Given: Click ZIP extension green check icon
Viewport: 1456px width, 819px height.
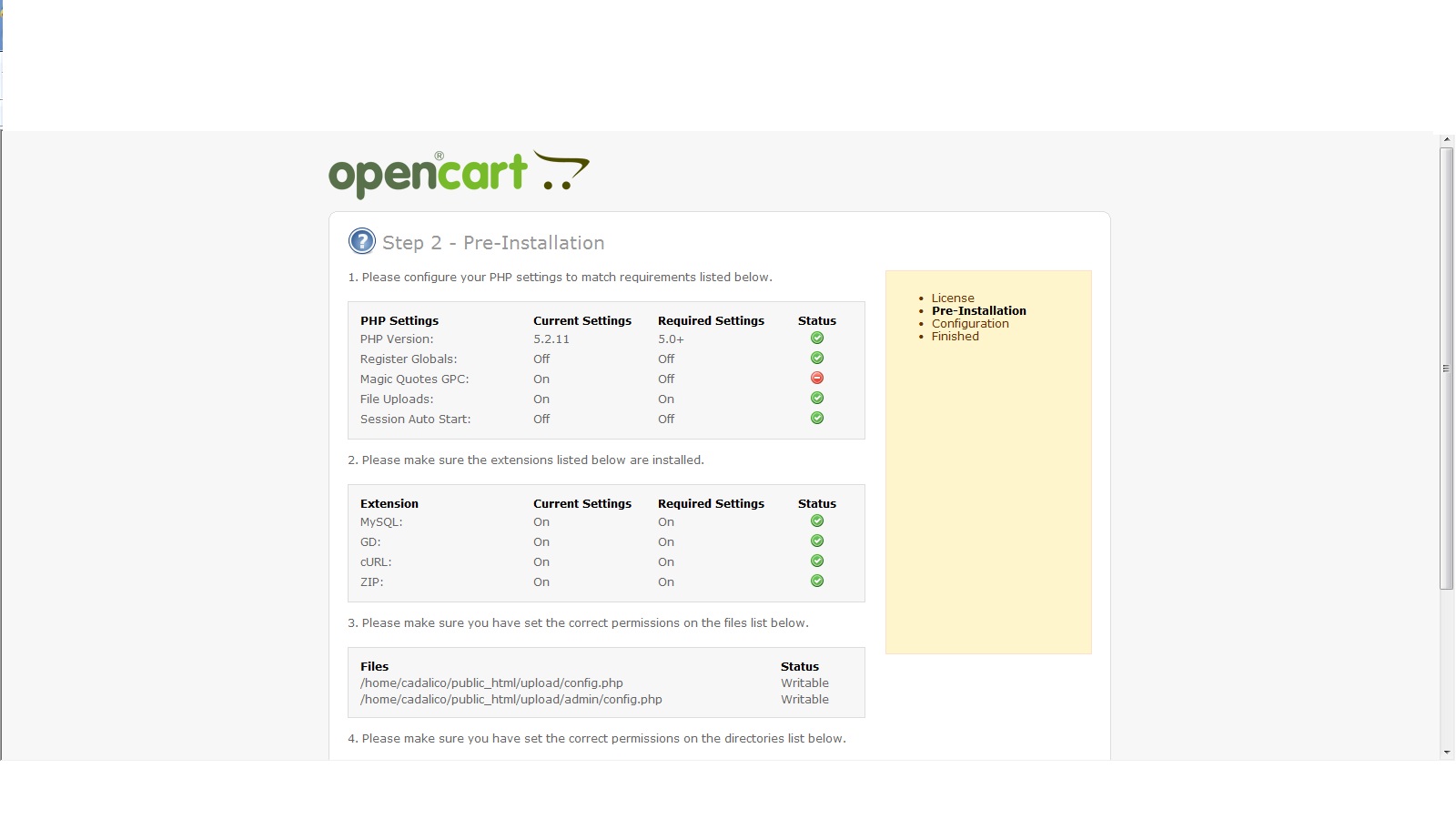Looking at the screenshot, I should pos(817,581).
